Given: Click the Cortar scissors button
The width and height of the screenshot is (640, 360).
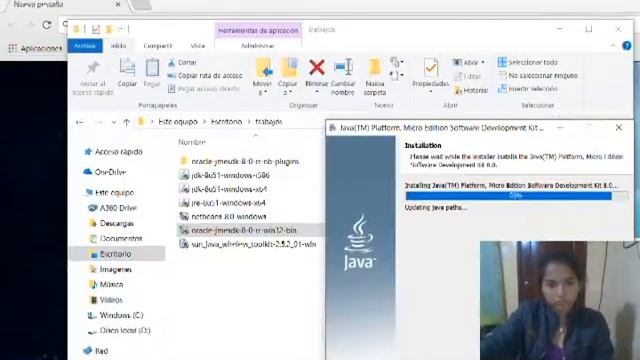Looking at the screenshot, I should click(182, 62).
